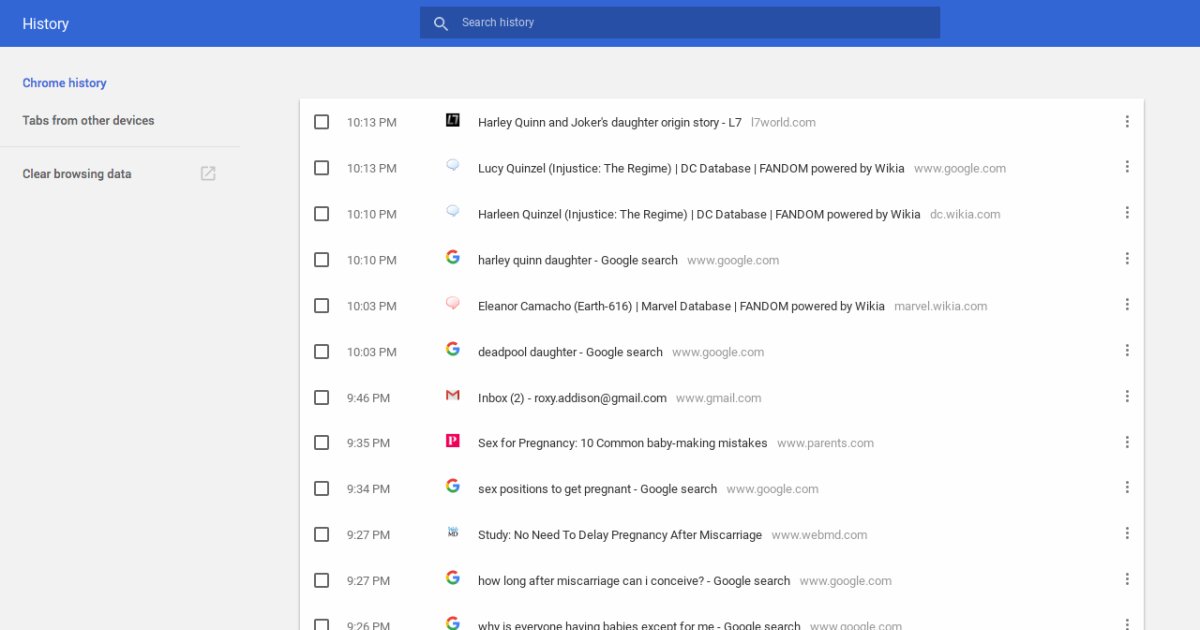Check the box for Harley Quinn origin story
Screen dimensions: 1200x630
[321, 122]
